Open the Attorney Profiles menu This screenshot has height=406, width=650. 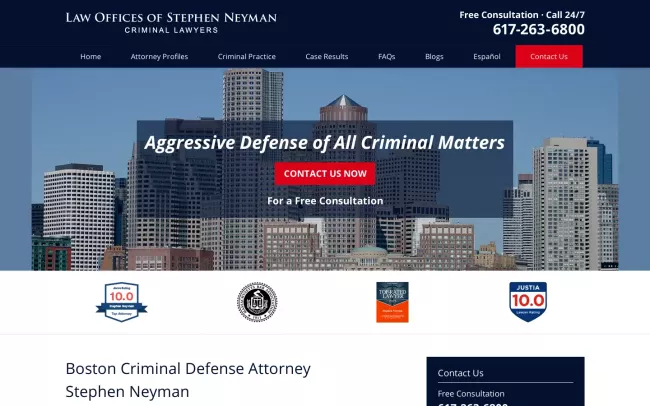159,57
